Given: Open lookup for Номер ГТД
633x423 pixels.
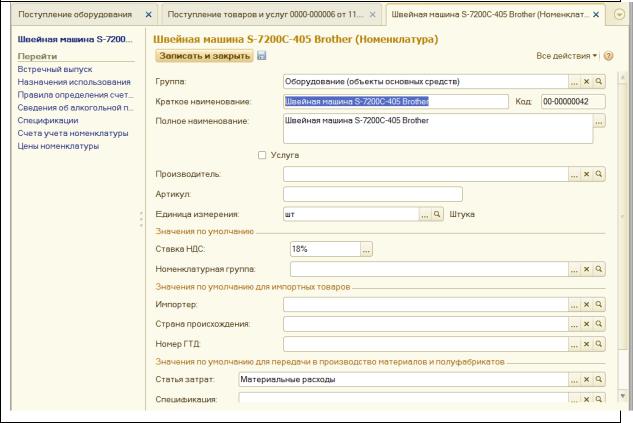Looking at the screenshot, I should [599, 344].
